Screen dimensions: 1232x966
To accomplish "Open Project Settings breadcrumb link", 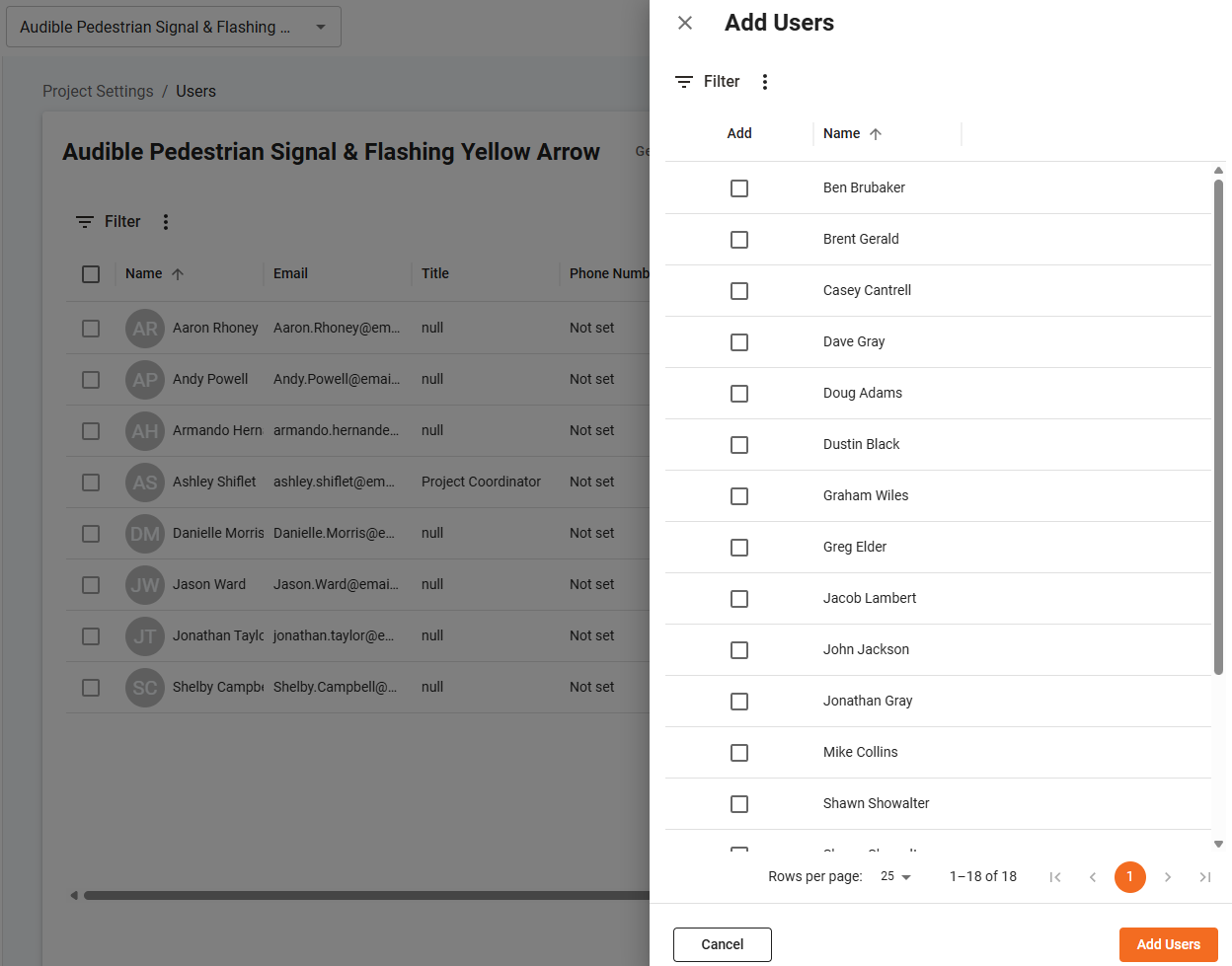I will 98,91.
